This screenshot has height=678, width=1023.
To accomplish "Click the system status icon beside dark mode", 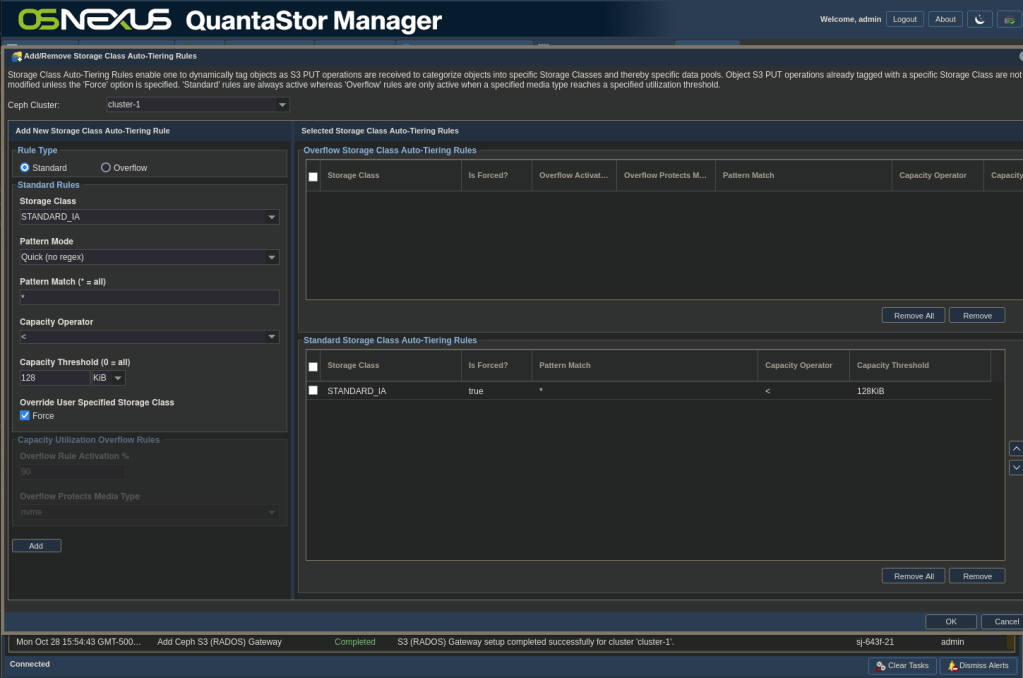I will (x=1008, y=19).
